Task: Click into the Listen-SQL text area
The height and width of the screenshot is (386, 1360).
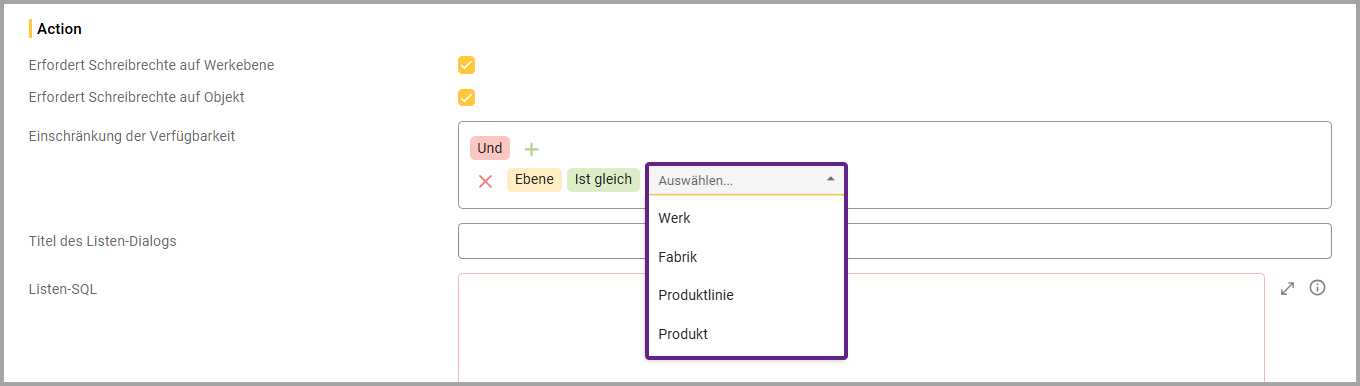Action: tap(861, 328)
